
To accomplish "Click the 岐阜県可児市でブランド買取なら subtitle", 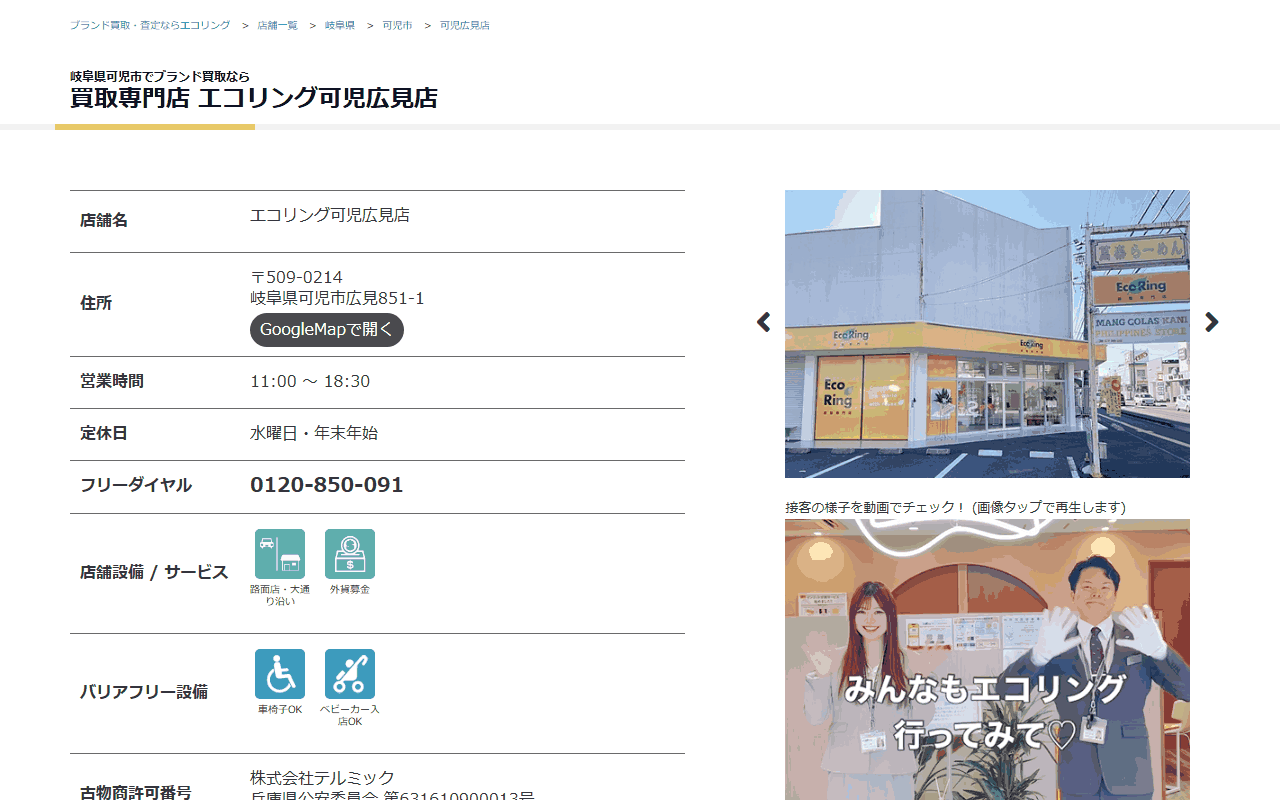I will [160, 76].
